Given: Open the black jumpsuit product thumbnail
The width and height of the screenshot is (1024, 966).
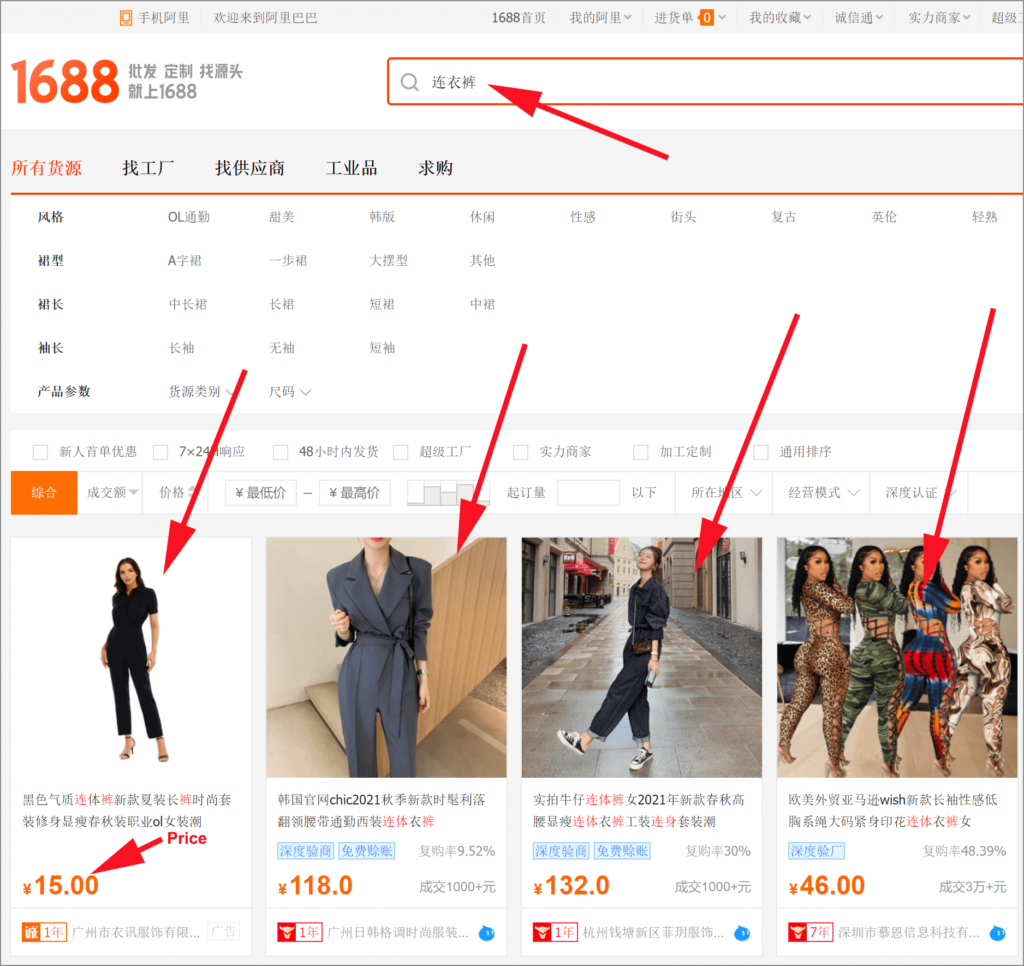Looking at the screenshot, I should pyautogui.click(x=131, y=657).
